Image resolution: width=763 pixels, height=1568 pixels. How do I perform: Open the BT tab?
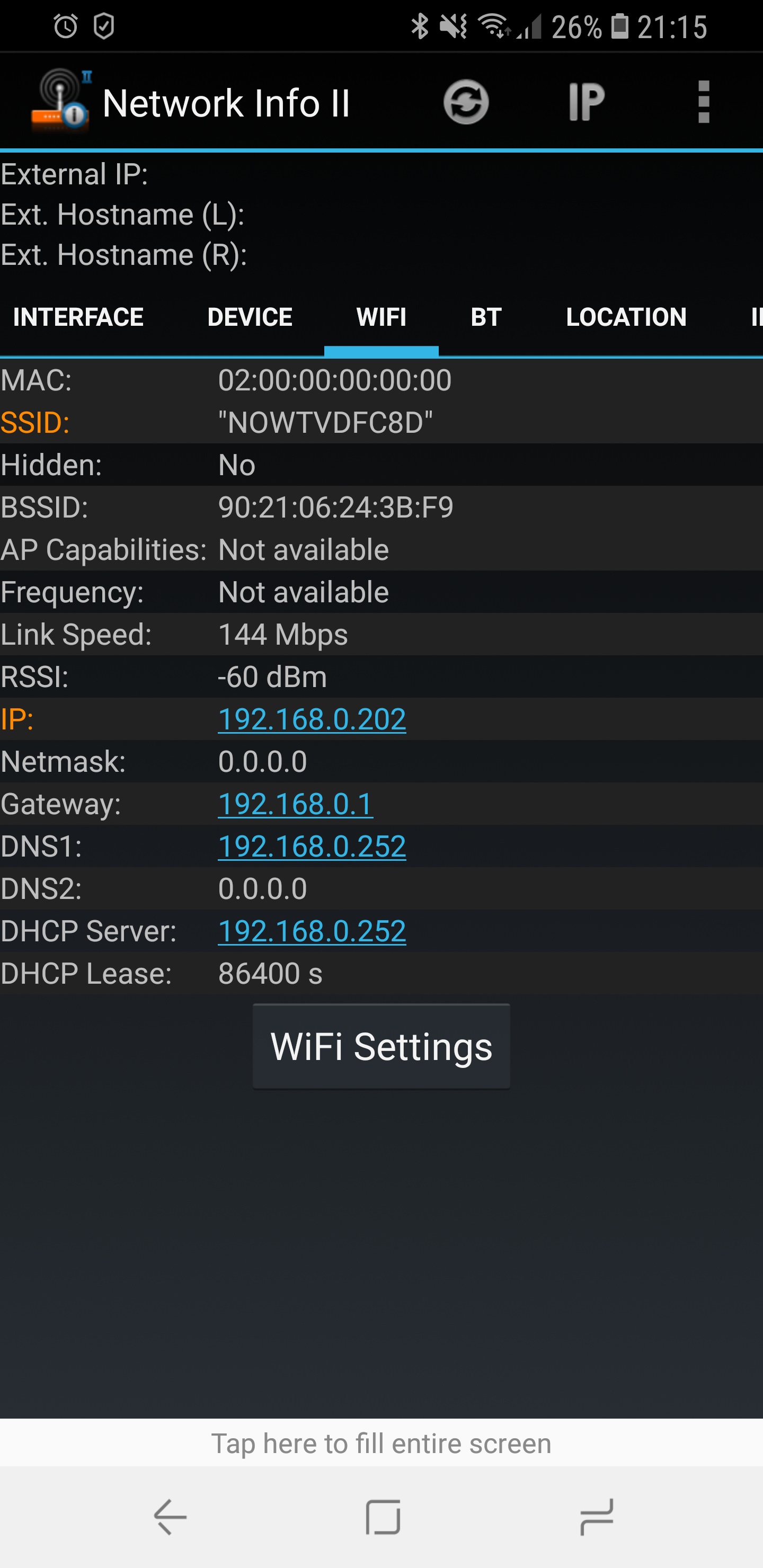pos(486,317)
